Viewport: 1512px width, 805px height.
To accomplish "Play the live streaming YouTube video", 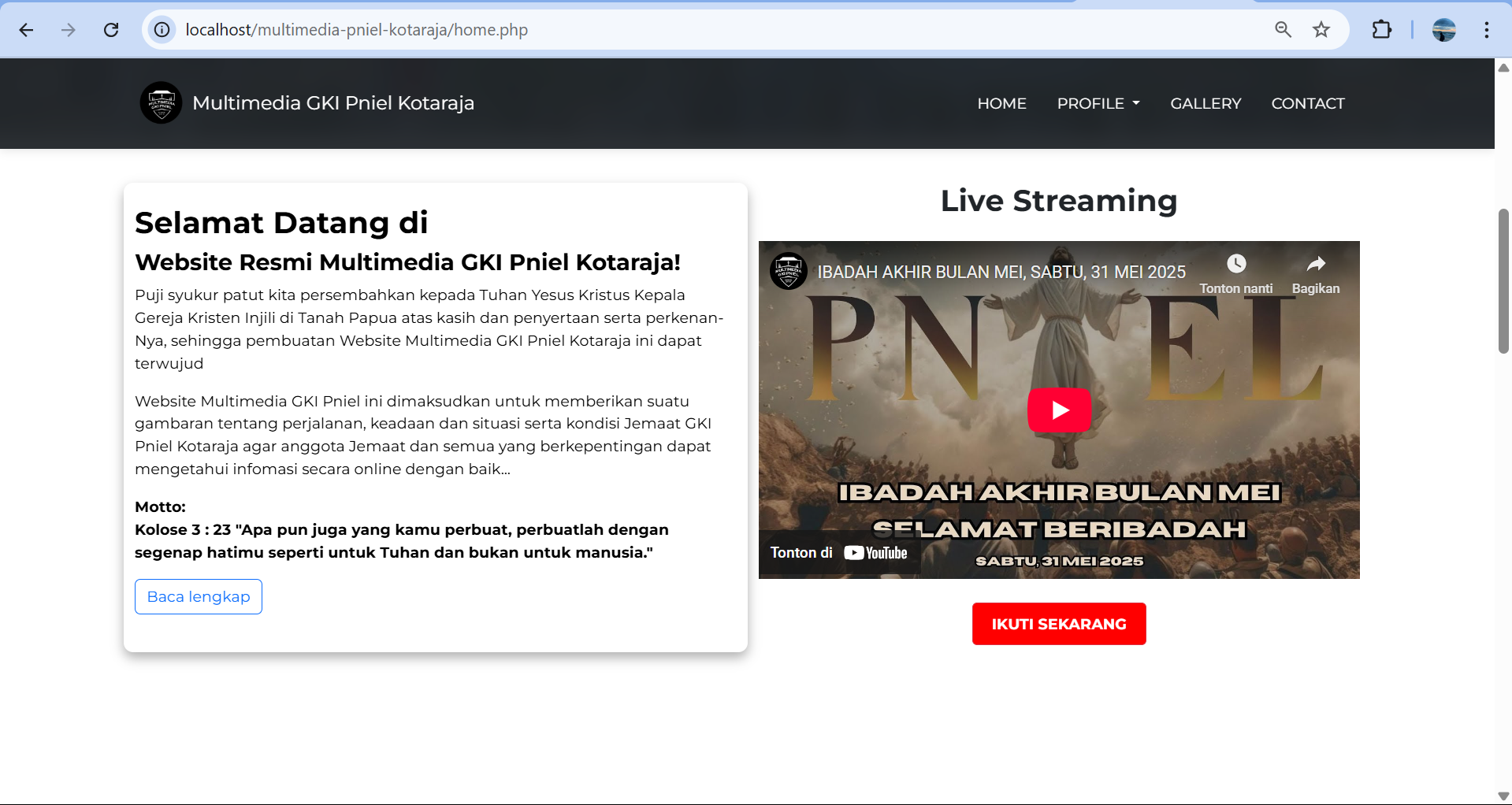I will coord(1059,410).
